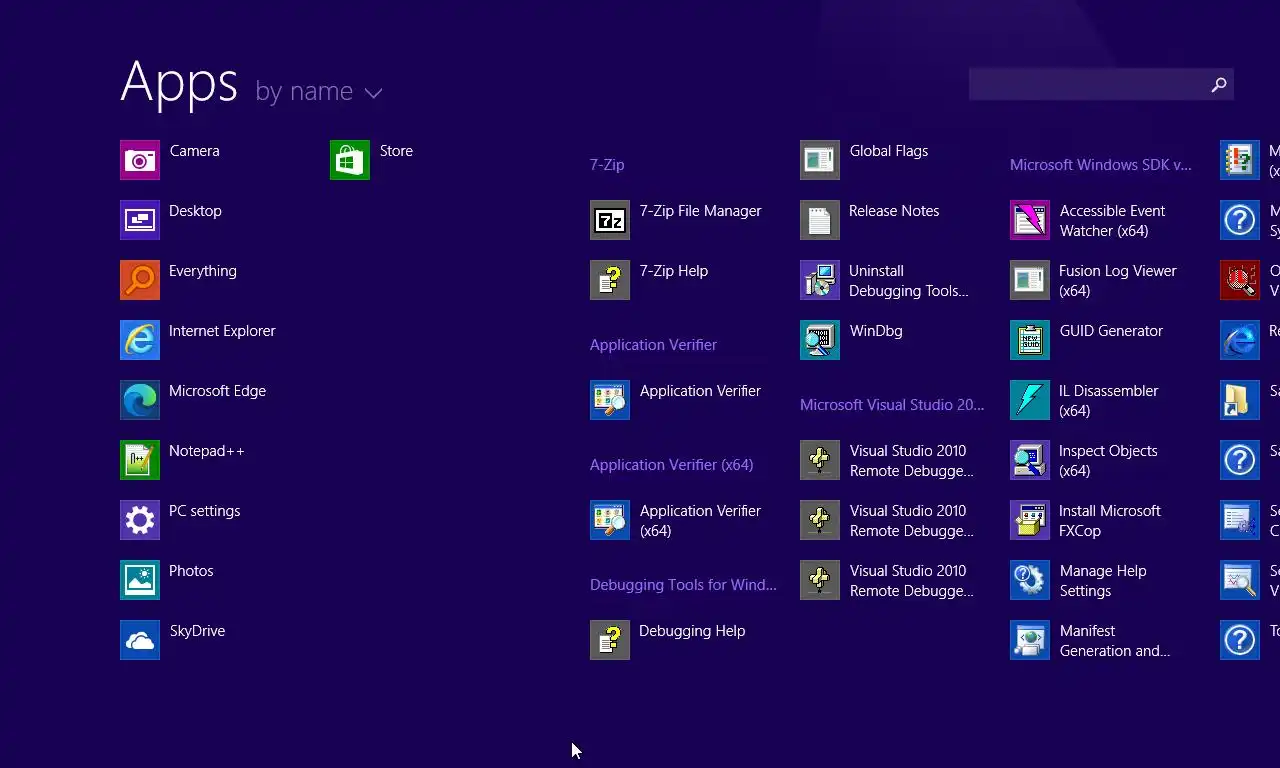Expand the 'by name' sort dropdown

[319, 91]
